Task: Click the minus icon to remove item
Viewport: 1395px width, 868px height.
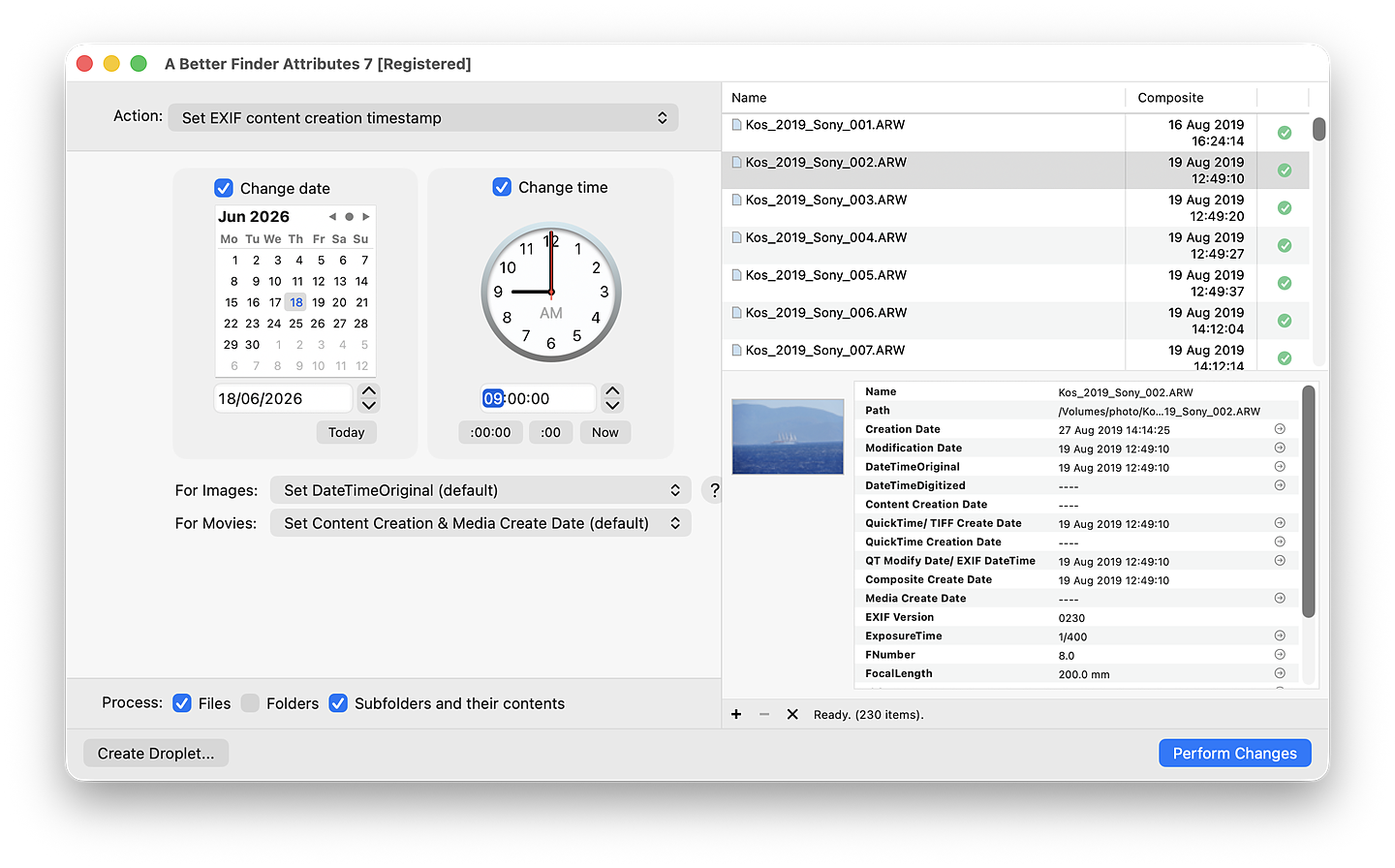Action: 764,714
